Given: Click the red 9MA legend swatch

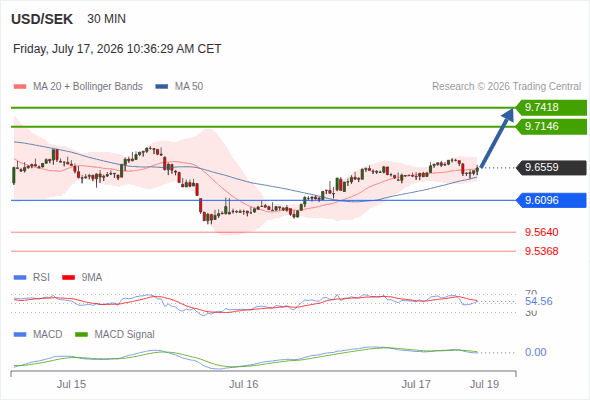Looking at the screenshot, I should [x=68, y=278].
